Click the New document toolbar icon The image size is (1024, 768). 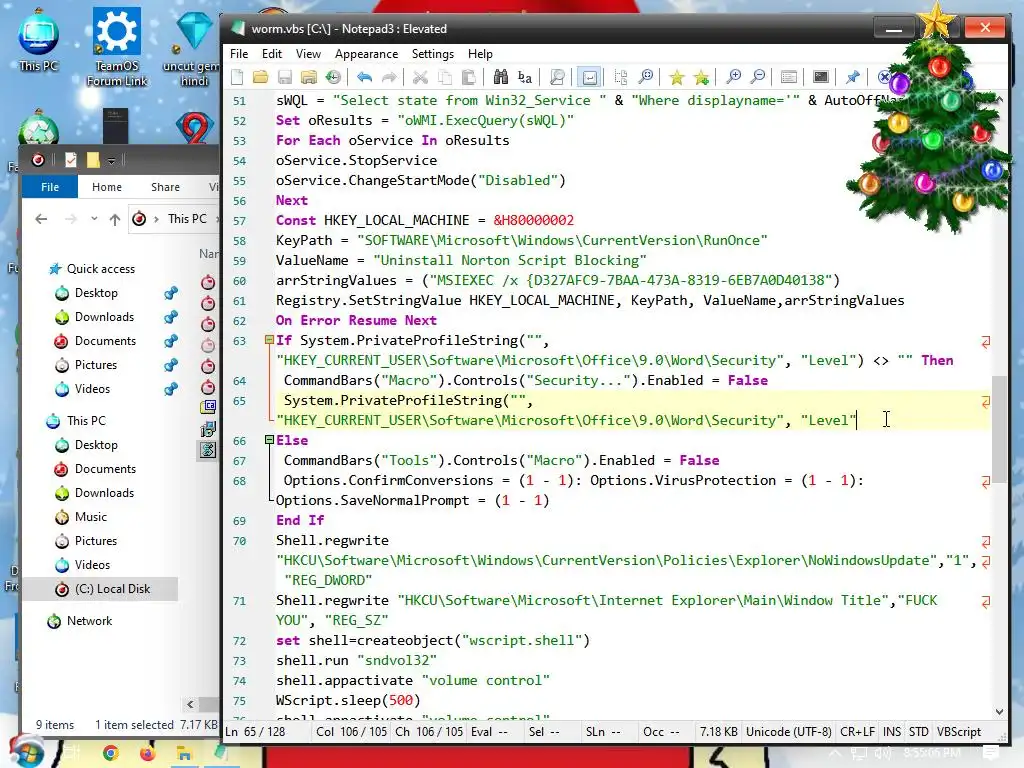[237, 77]
